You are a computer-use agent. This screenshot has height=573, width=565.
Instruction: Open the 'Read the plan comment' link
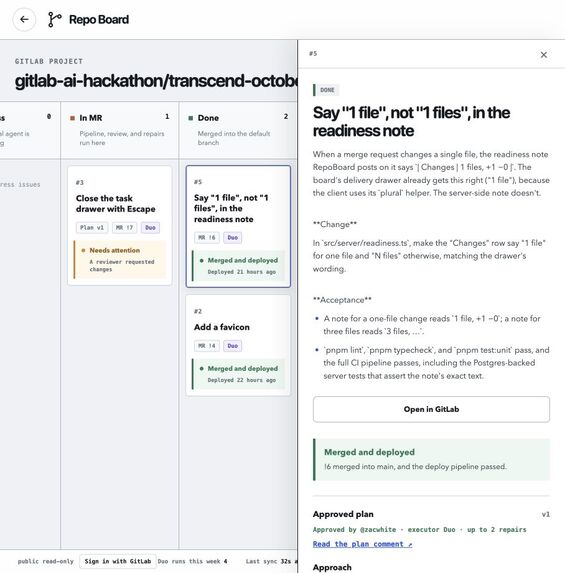click(x=363, y=544)
